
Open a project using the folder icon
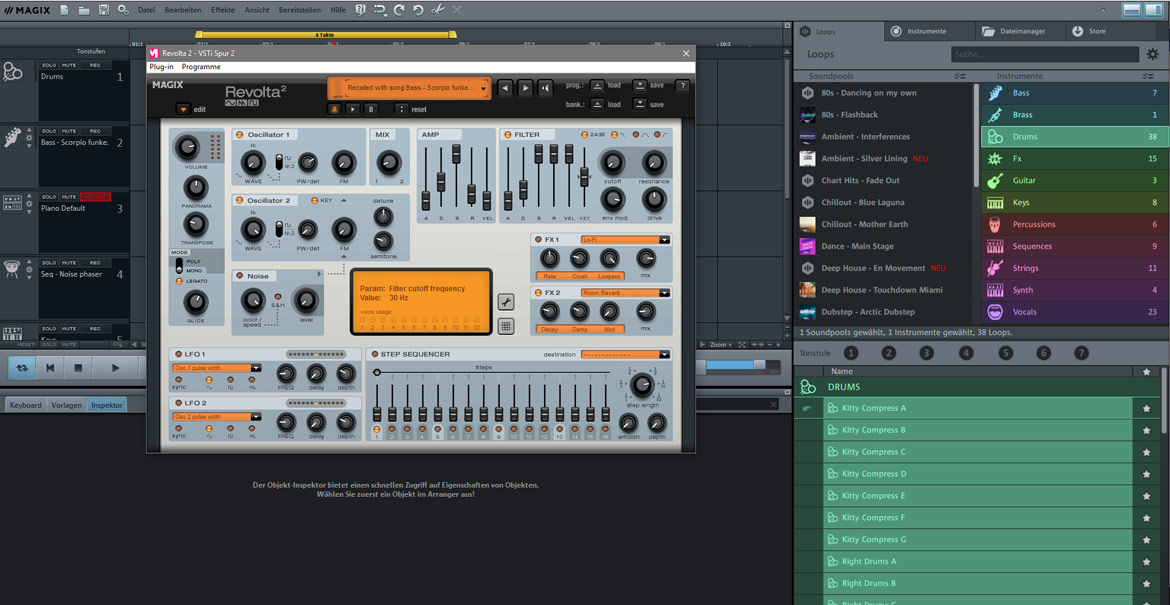84,10
